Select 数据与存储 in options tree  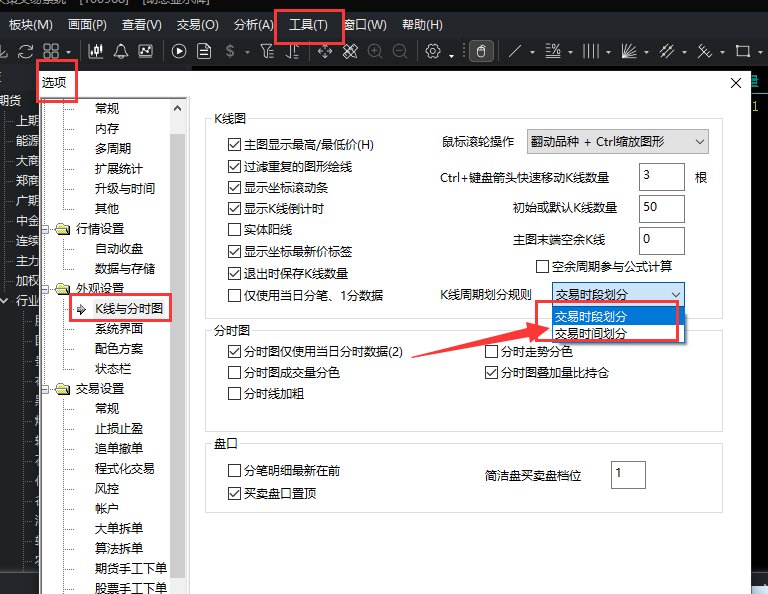point(125,268)
